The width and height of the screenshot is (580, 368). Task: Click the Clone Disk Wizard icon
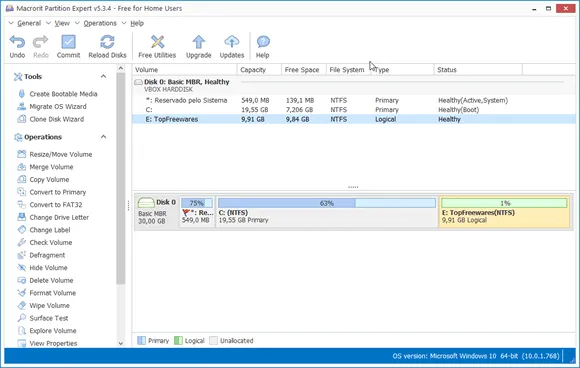pyautogui.click(x=21, y=119)
